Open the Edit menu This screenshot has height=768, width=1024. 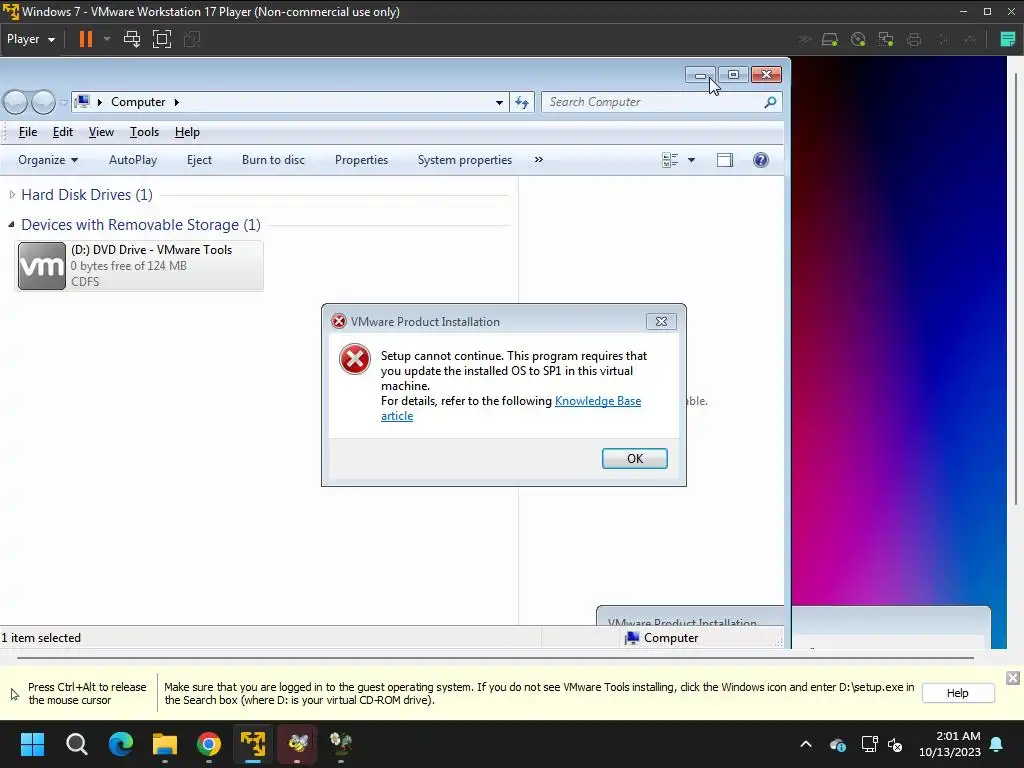(63, 132)
